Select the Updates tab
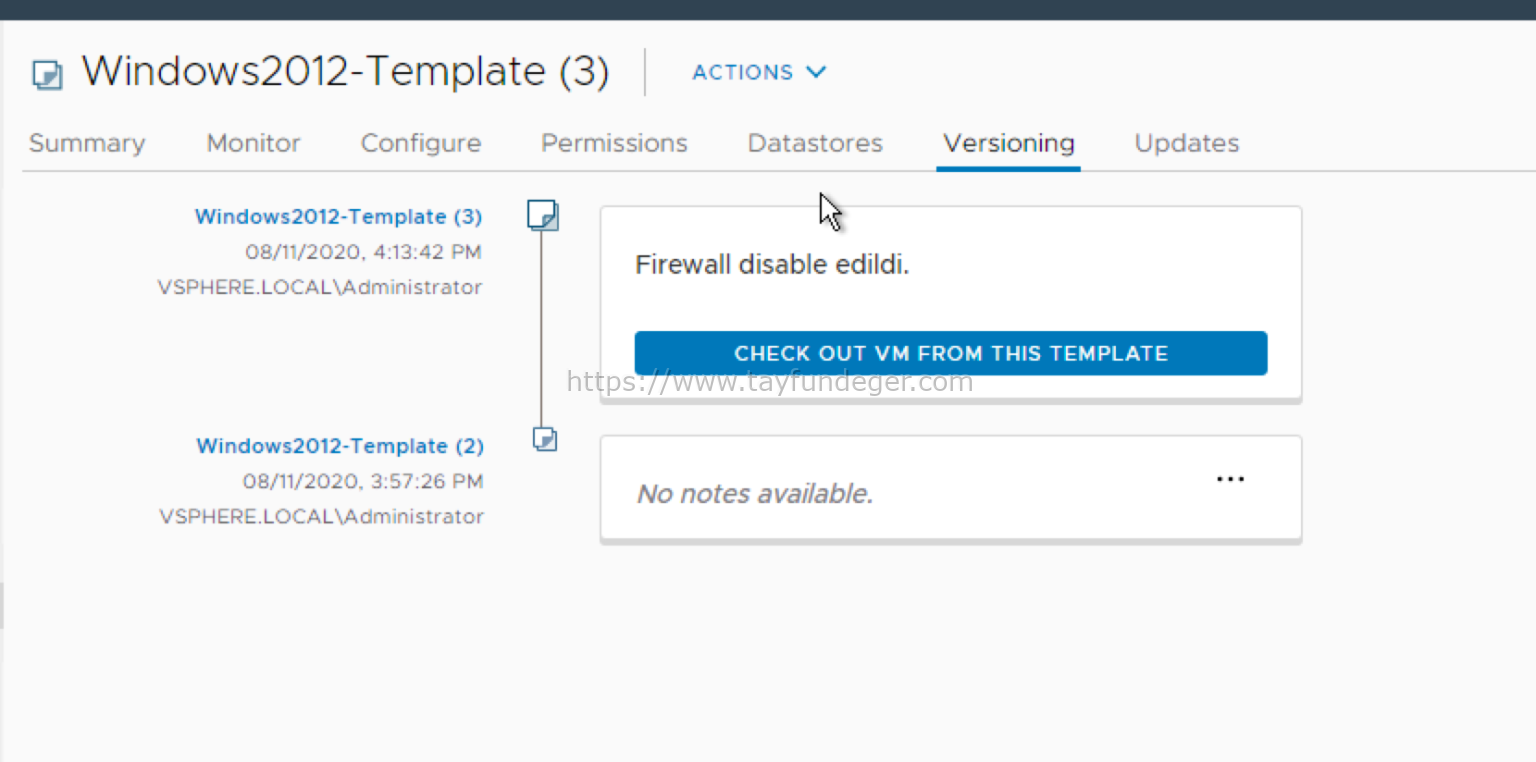1536x762 pixels. click(x=1186, y=143)
